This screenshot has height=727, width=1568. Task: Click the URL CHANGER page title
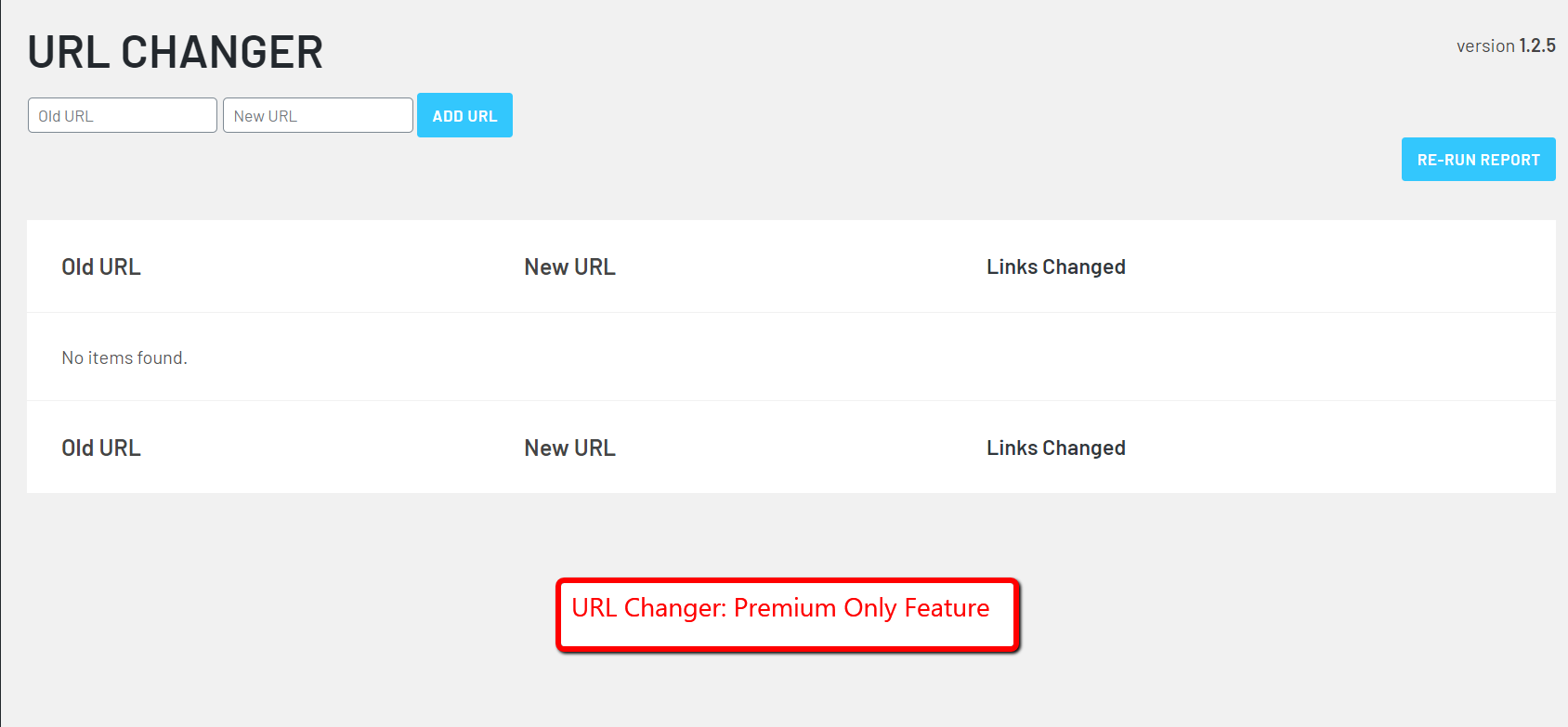175,51
